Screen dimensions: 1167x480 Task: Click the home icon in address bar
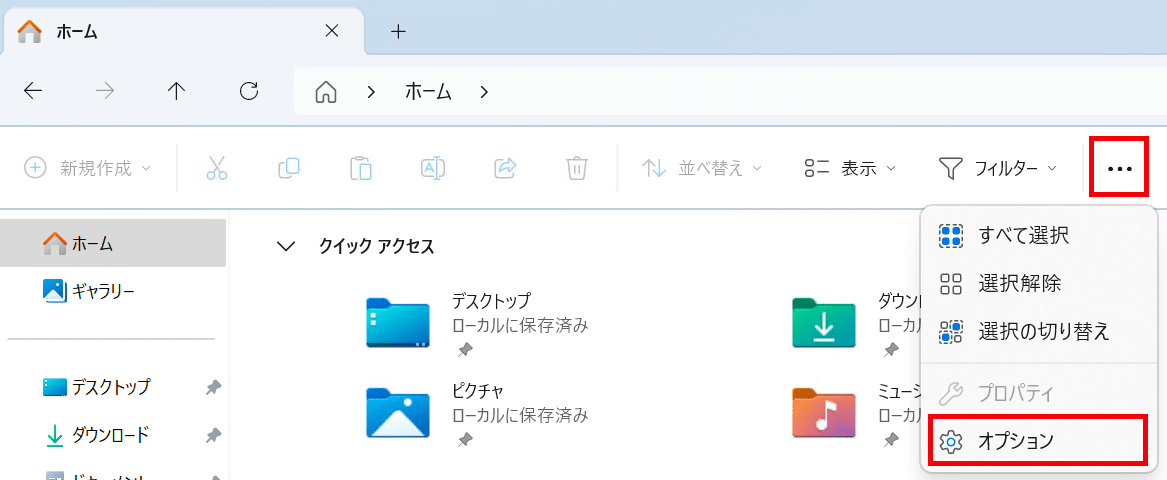326,92
